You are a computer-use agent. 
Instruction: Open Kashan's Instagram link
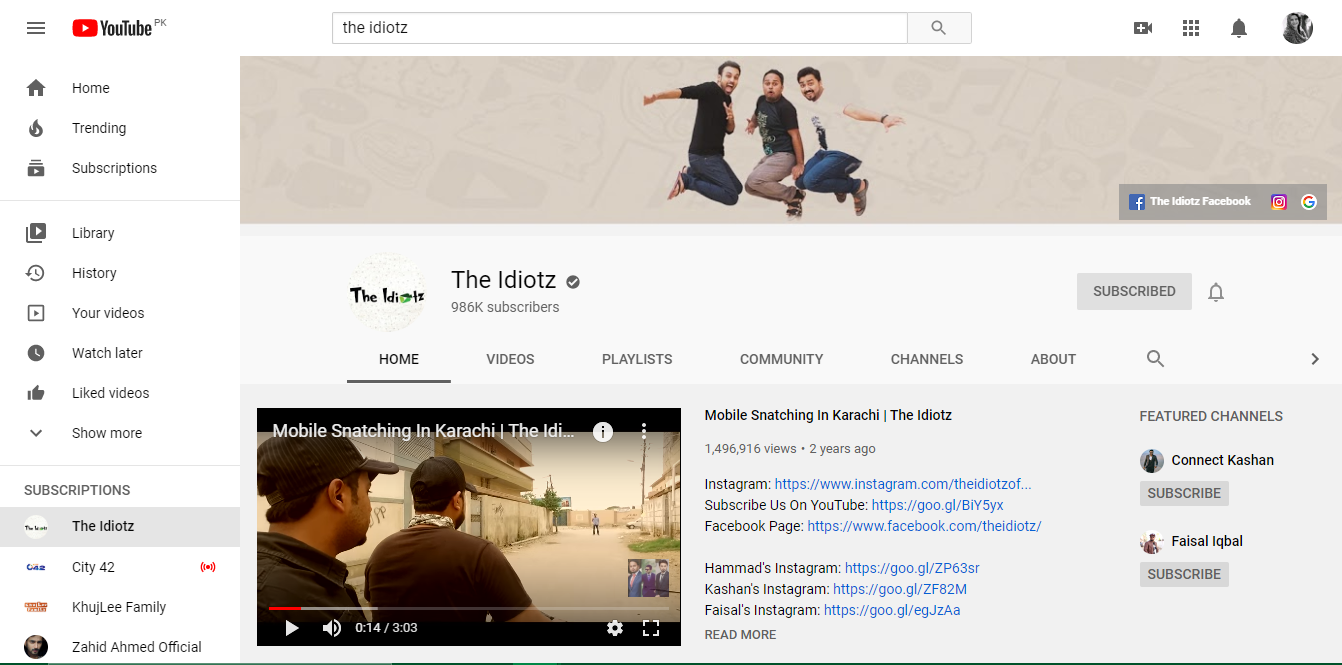click(x=900, y=589)
